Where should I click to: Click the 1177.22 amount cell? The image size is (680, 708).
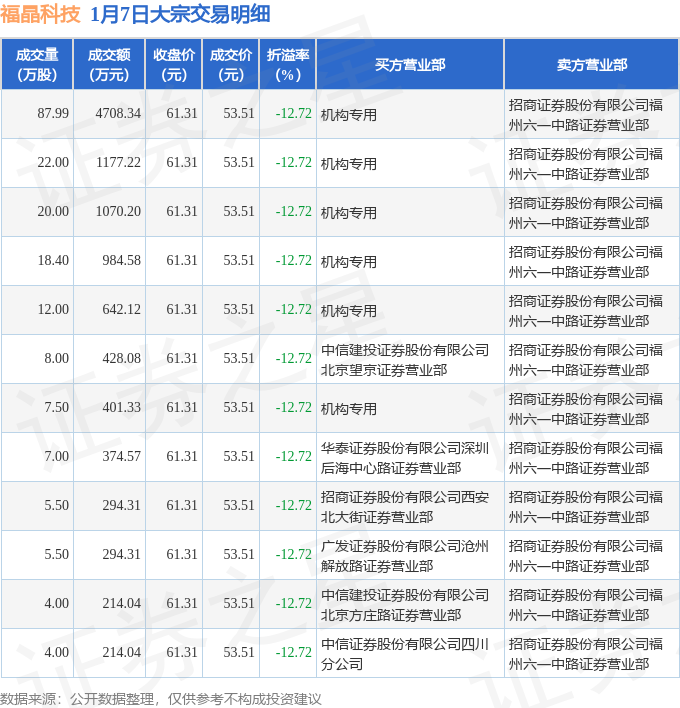click(118, 163)
